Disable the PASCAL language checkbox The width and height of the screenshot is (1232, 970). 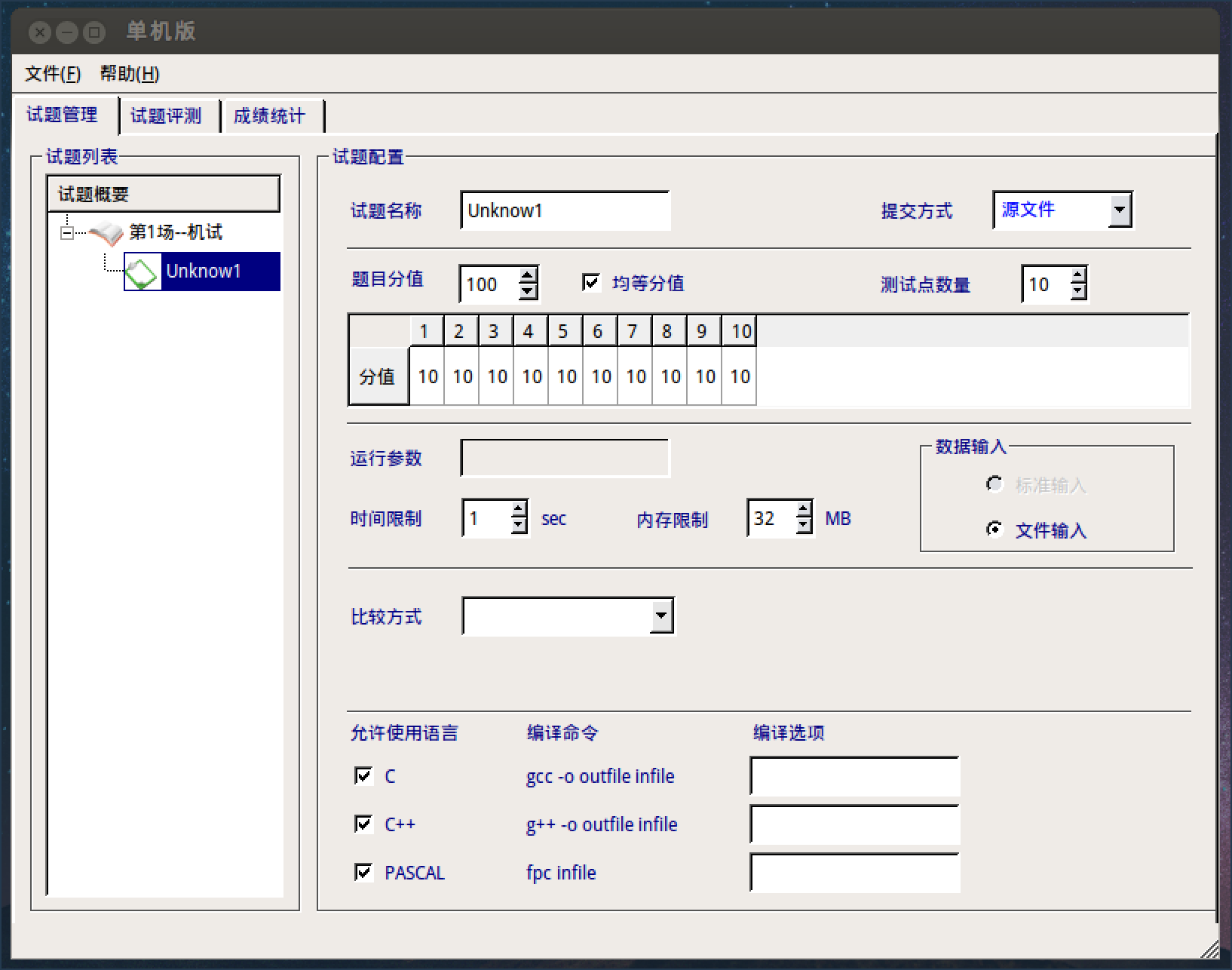click(363, 873)
